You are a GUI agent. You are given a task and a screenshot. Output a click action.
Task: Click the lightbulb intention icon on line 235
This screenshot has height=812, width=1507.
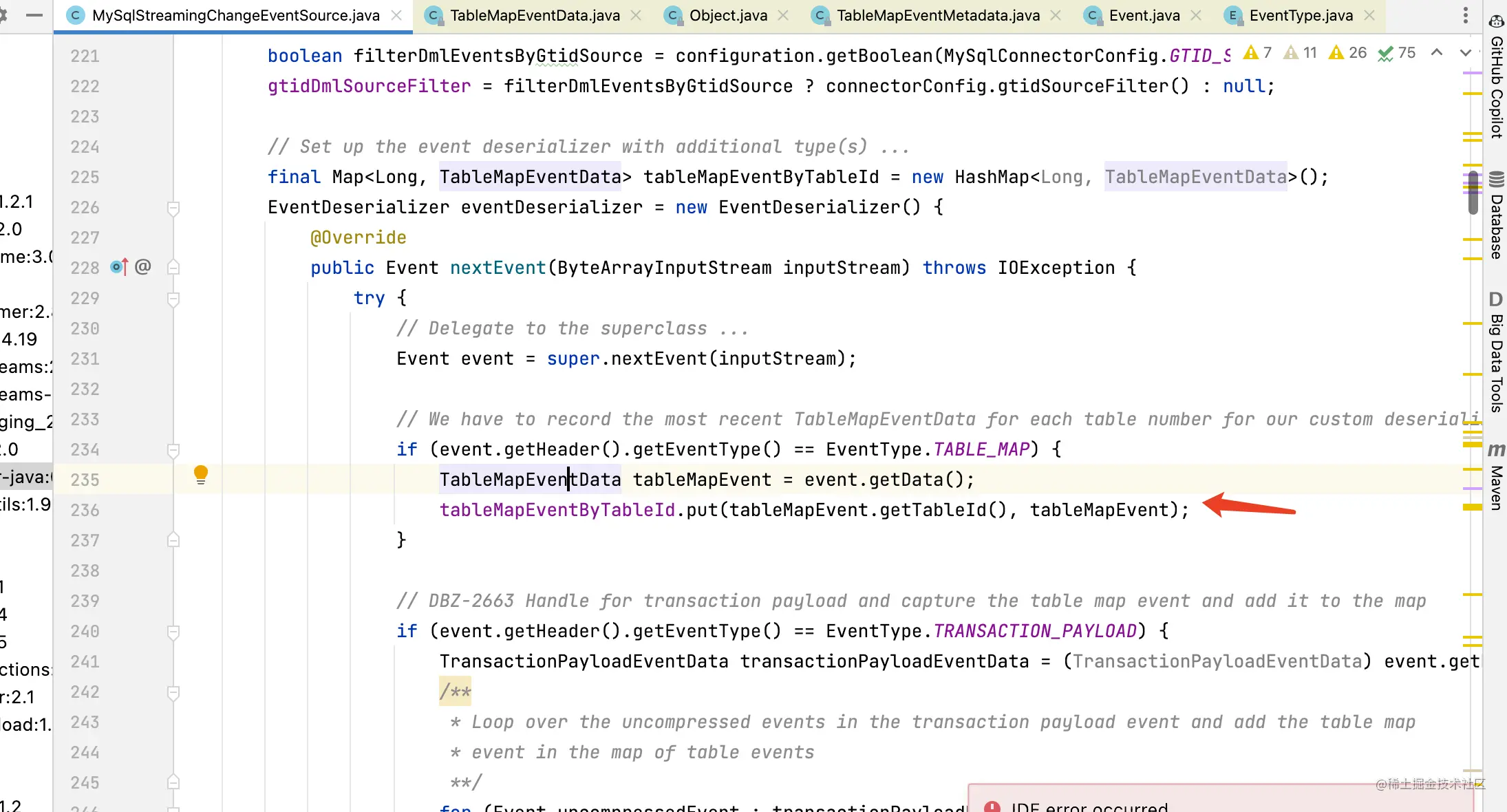[x=200, y=474]
